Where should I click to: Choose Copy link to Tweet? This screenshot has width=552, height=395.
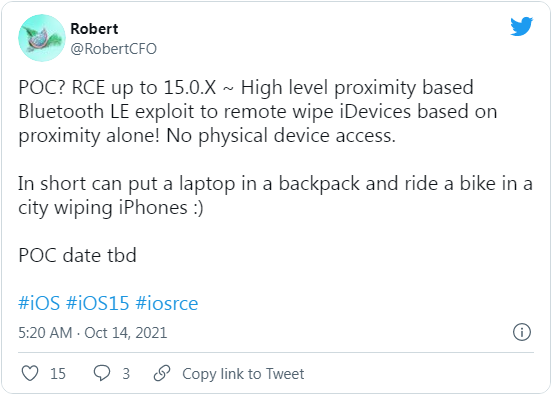(x=243, y=374)
